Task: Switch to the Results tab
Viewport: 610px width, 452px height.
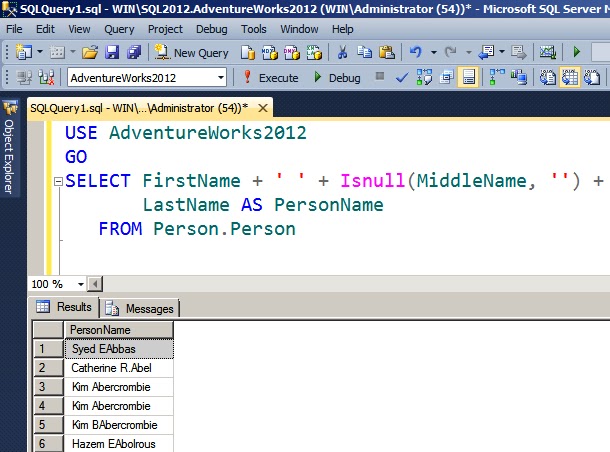Action: point(64,307)
